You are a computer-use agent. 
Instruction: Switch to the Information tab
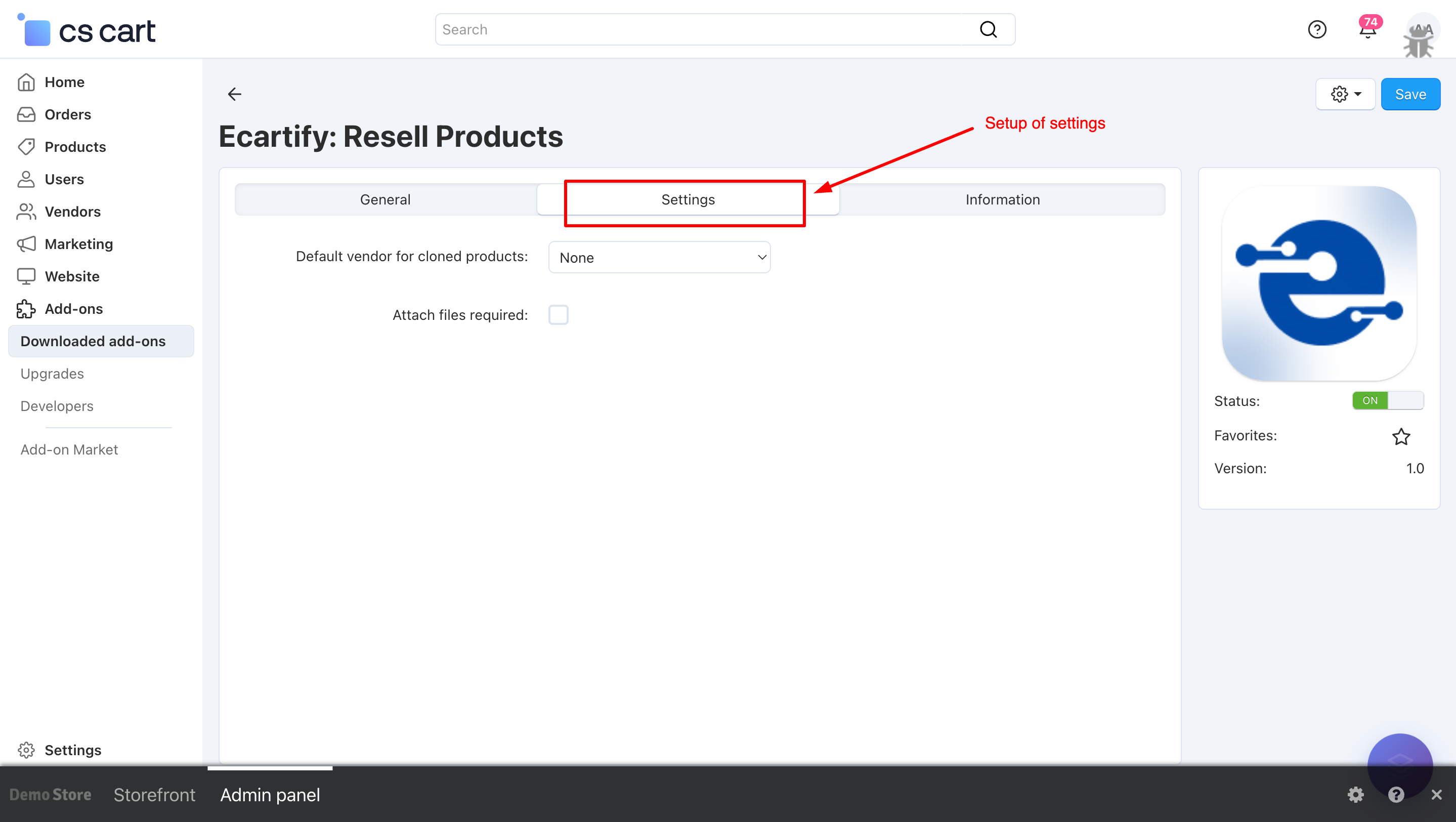(1002, 199)
